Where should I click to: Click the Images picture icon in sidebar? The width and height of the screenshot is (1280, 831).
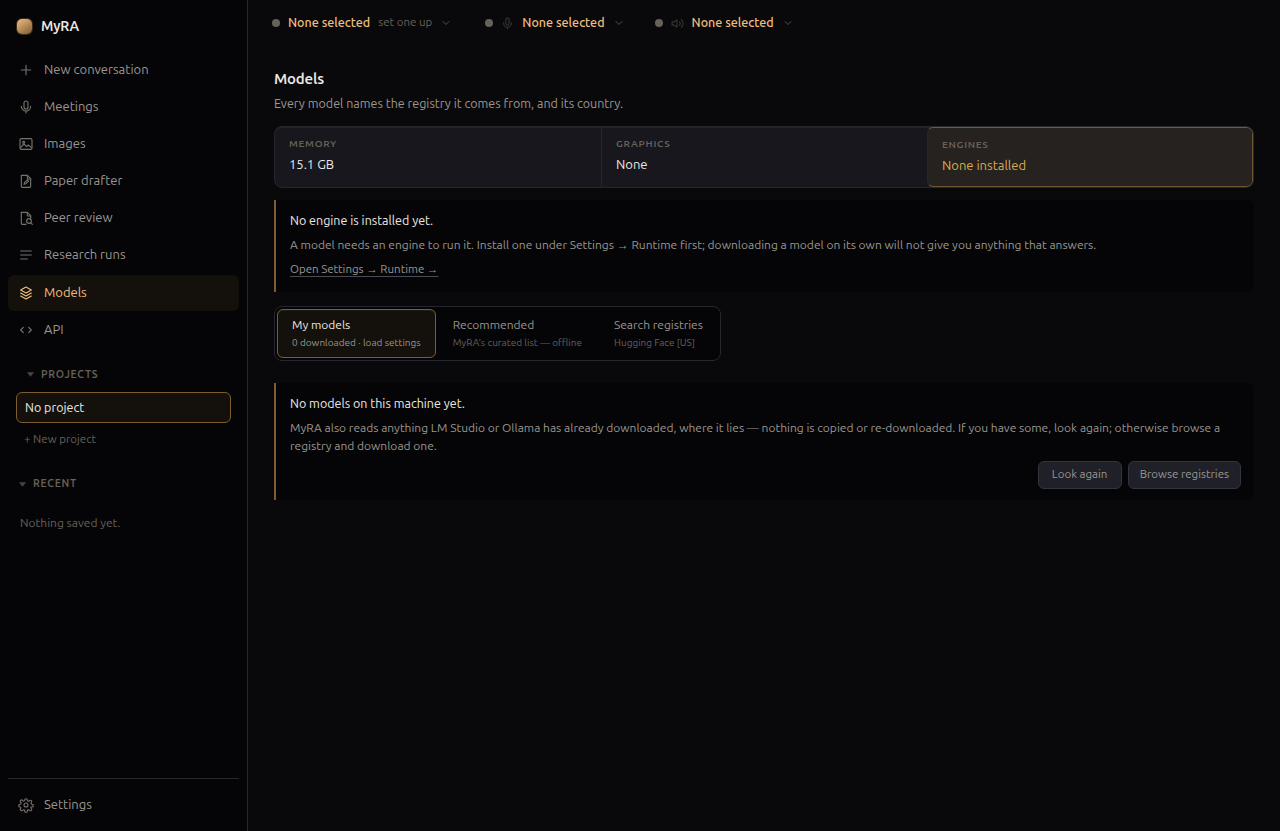(x=26, y=144)
